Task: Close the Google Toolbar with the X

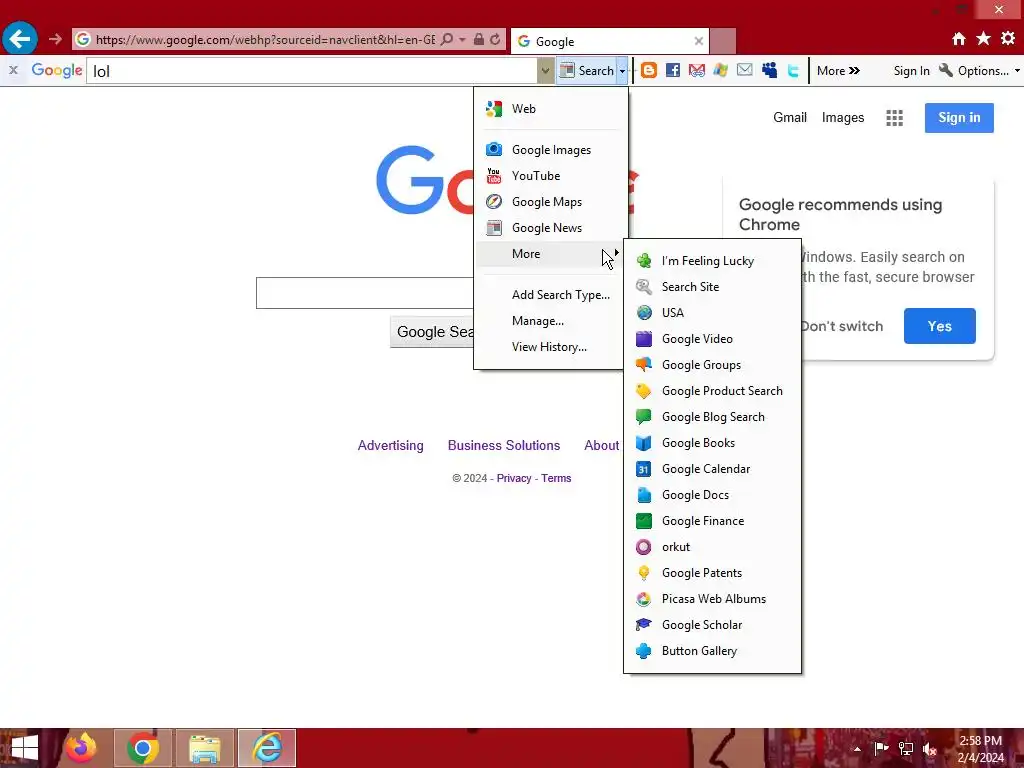Action: (x=13, y=70)
